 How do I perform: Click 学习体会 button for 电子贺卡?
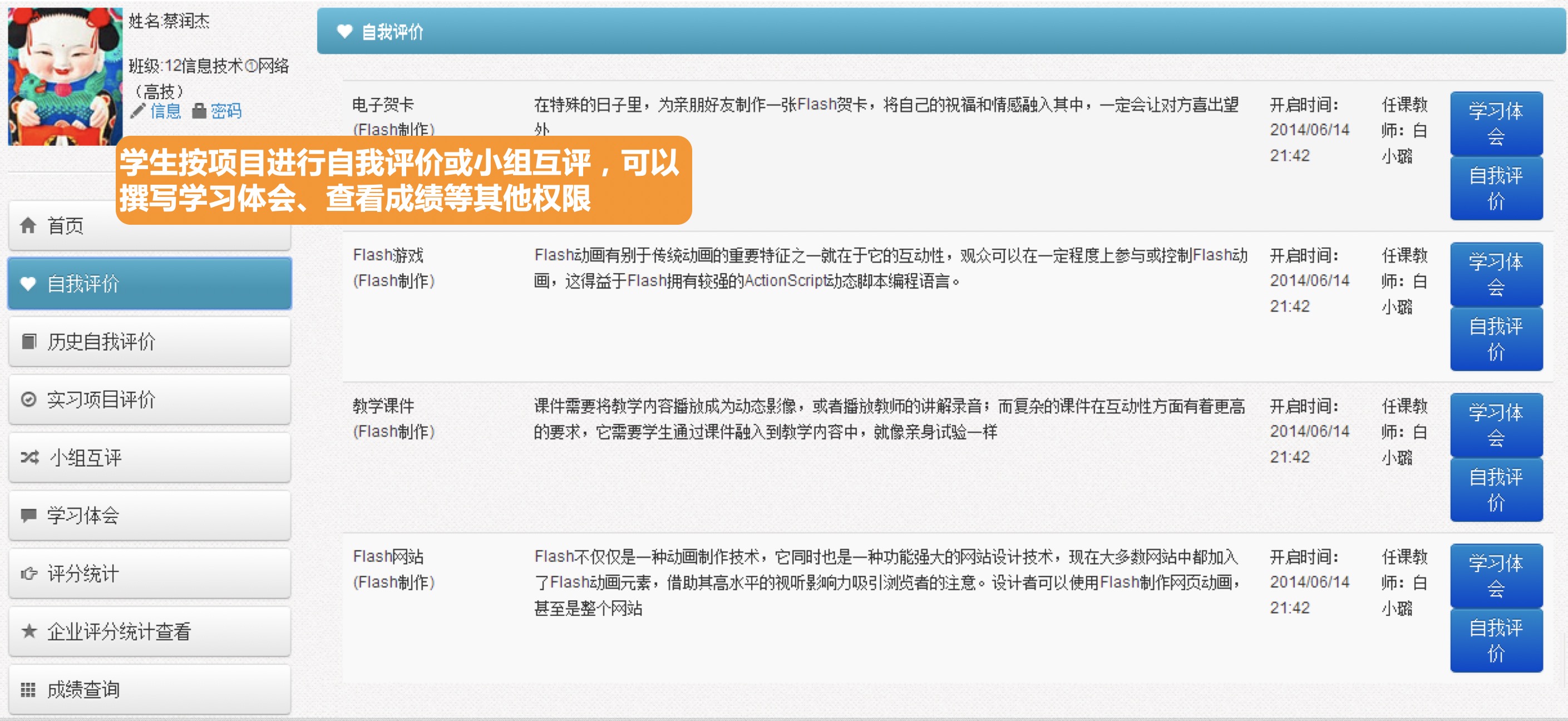[x=1496, y=124]
